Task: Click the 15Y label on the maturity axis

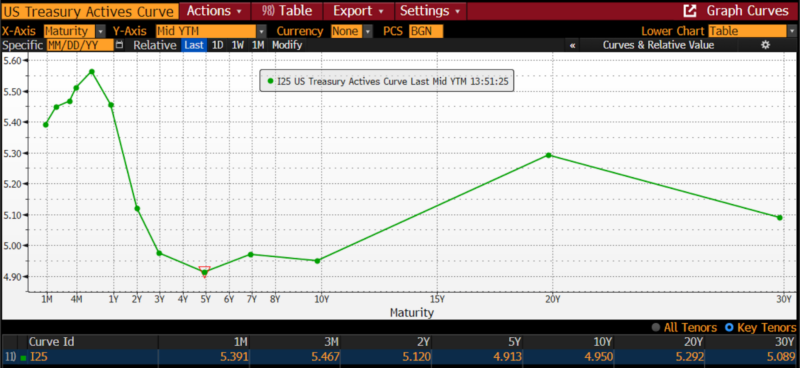Action: click(437, 299)
